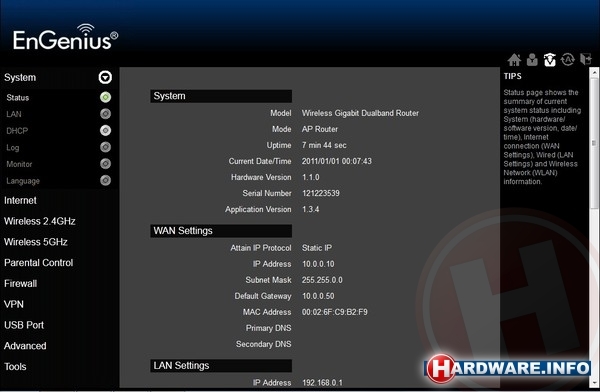
Task: Collapse the System menu with the arrow circle
Action: coord(105,77)
